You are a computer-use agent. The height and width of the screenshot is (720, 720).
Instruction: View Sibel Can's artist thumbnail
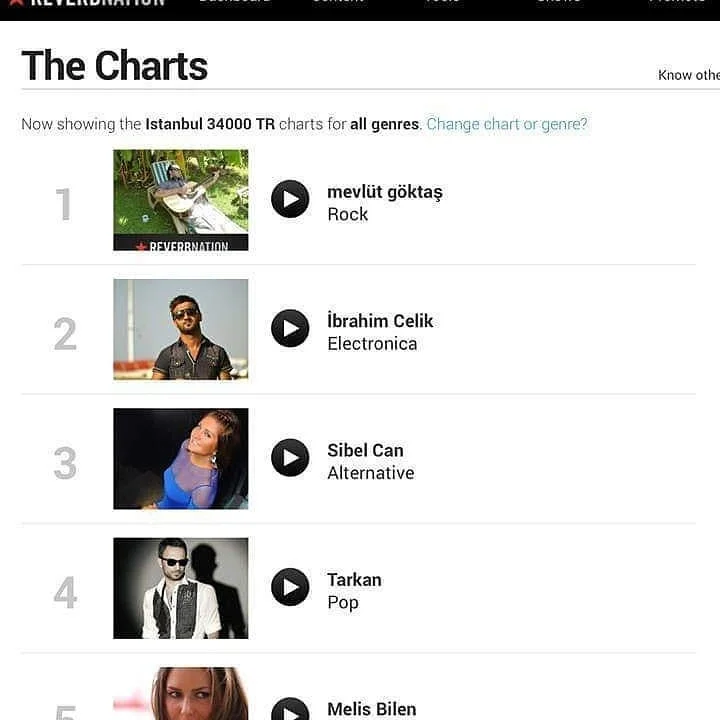pyautogui.click(x=181, y=458)
